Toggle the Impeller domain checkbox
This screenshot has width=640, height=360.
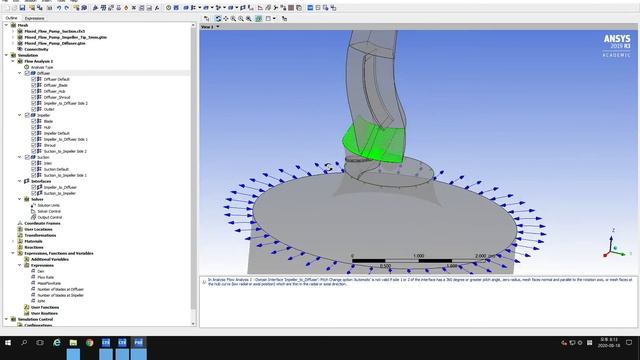coord(27,115)
